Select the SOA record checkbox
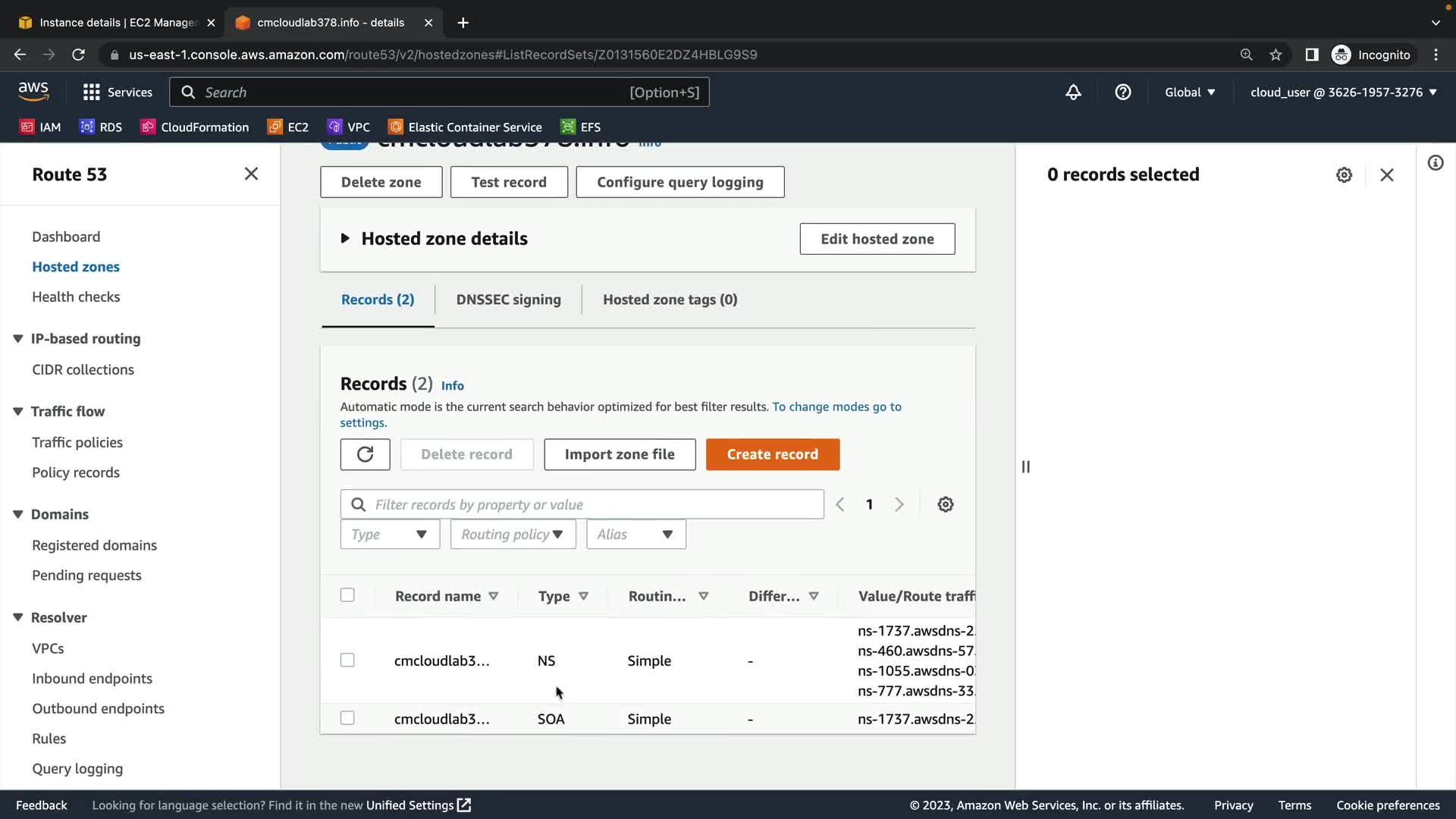 click(x=347, y=718)
